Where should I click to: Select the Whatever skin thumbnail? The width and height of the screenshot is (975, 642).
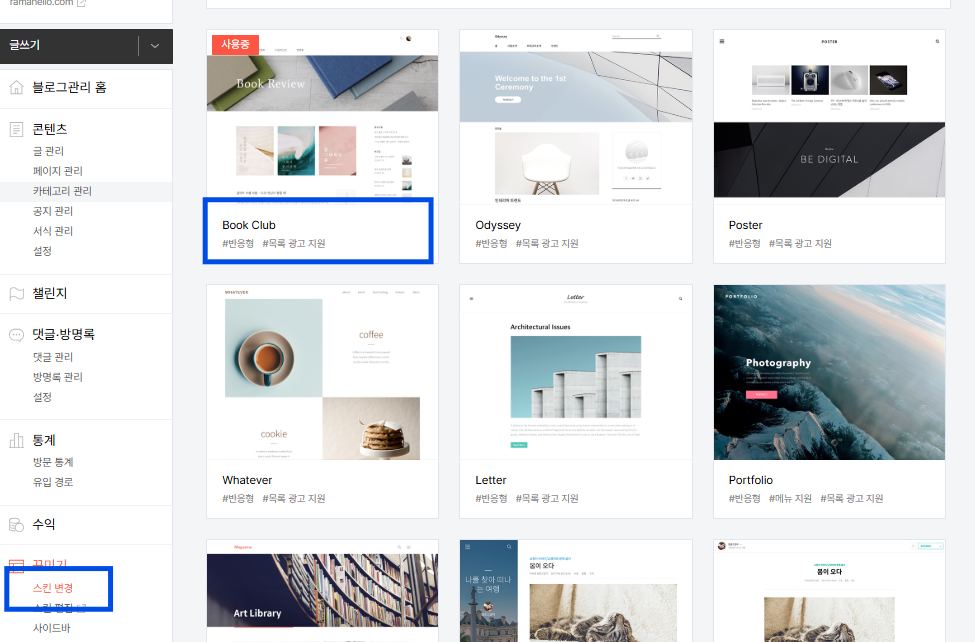[322, 373]
